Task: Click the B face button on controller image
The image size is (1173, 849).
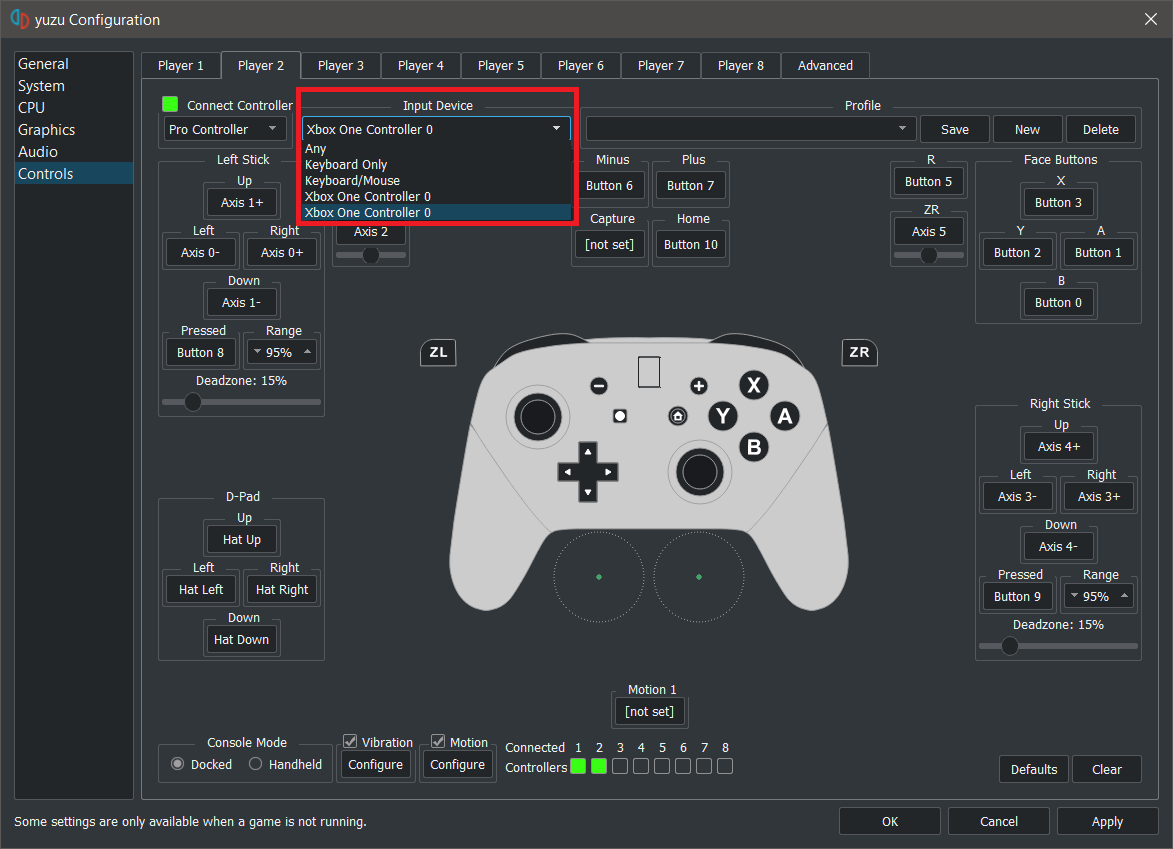Action: coord(753,447)
